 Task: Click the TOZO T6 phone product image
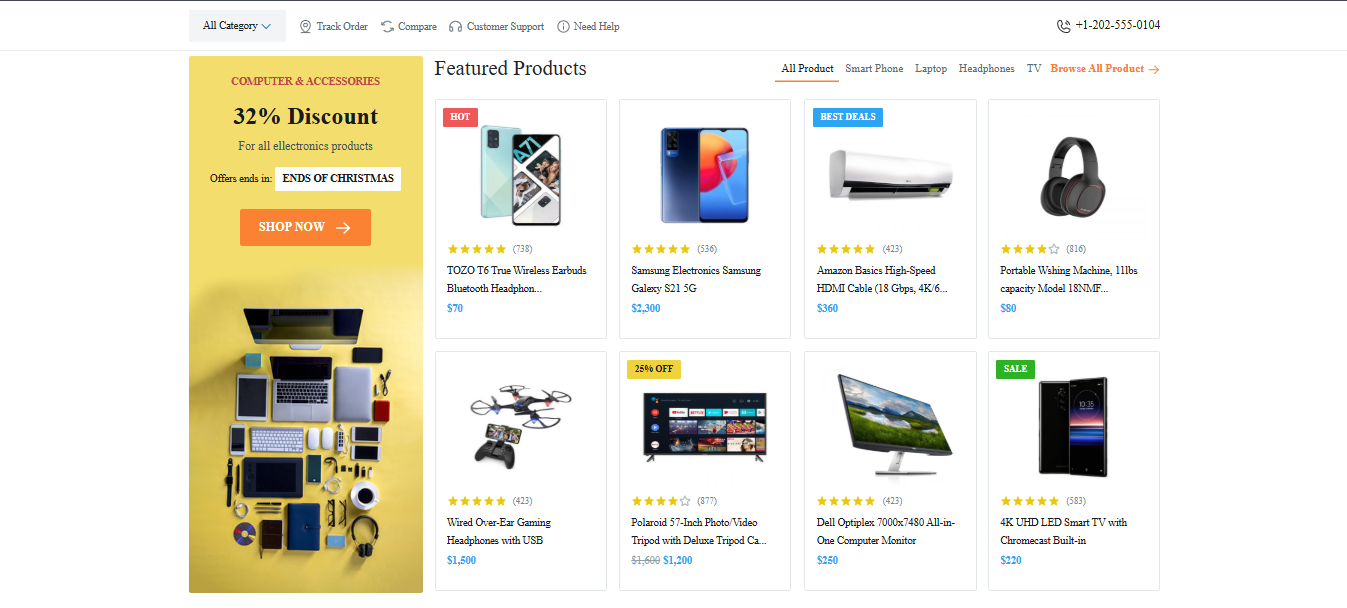(520, 174)
